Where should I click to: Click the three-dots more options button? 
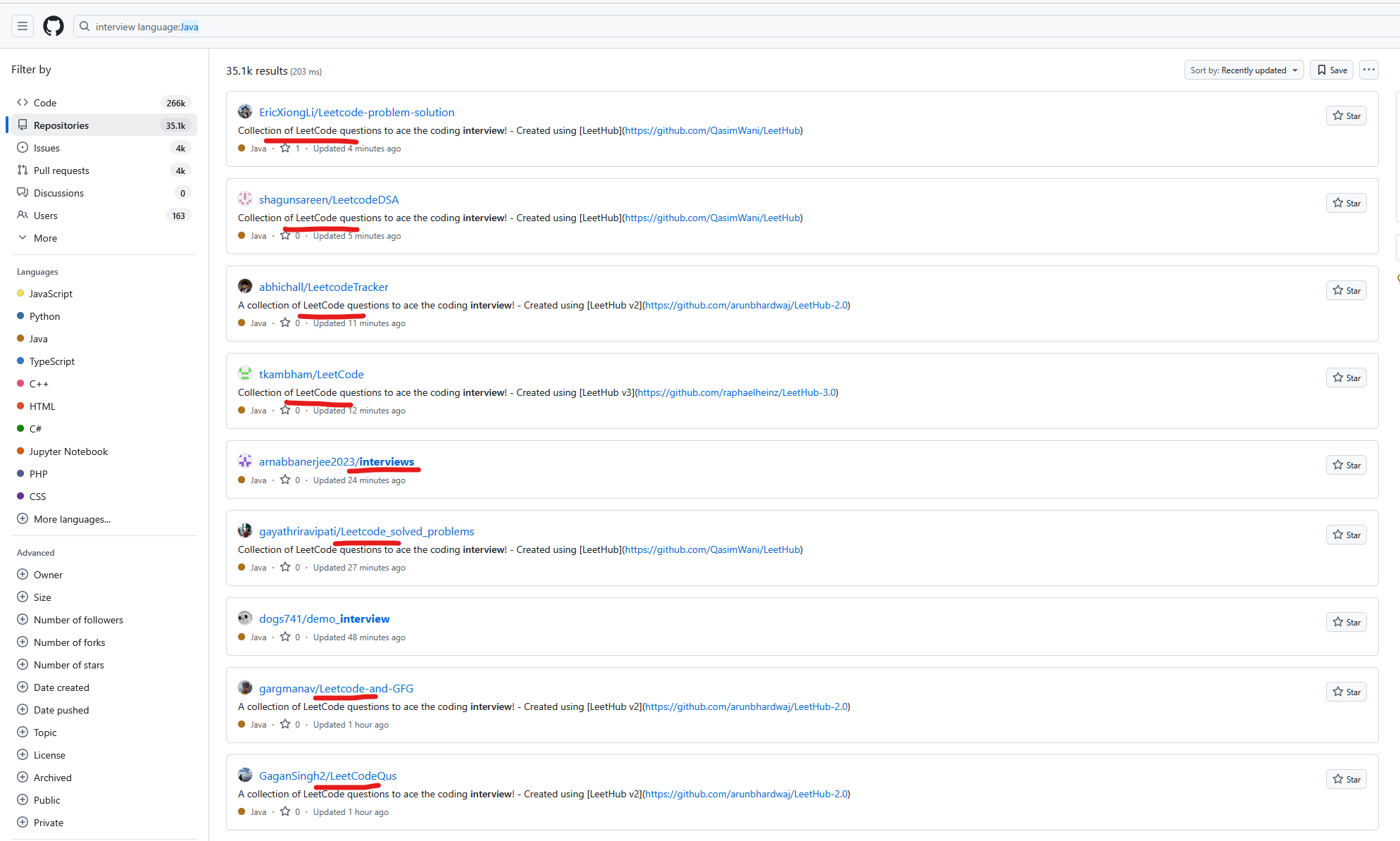click(x=1368, y=70)
